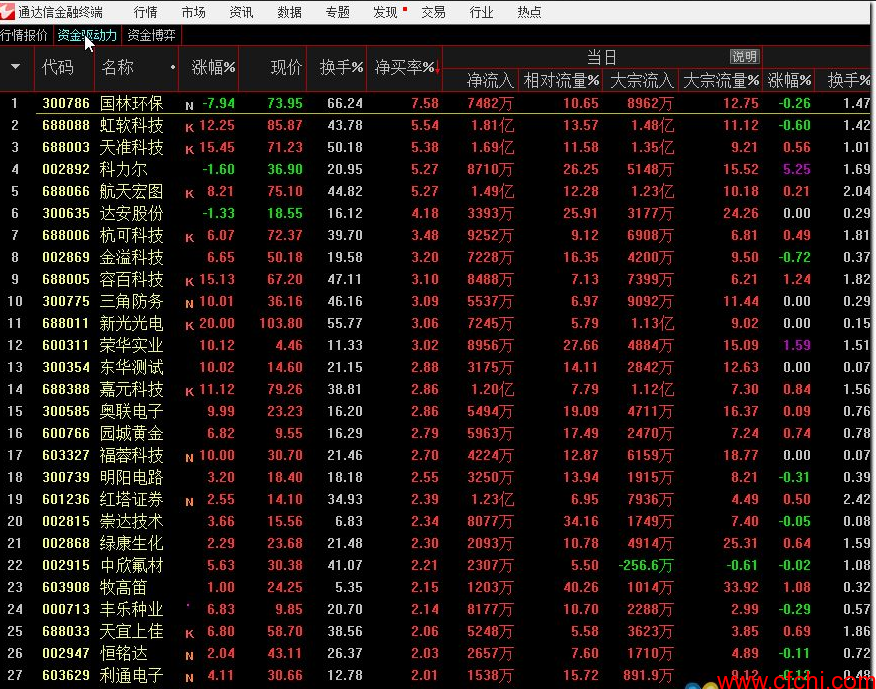
Task: Click block inflow value -256.6万
Action: tap(645, 566)
